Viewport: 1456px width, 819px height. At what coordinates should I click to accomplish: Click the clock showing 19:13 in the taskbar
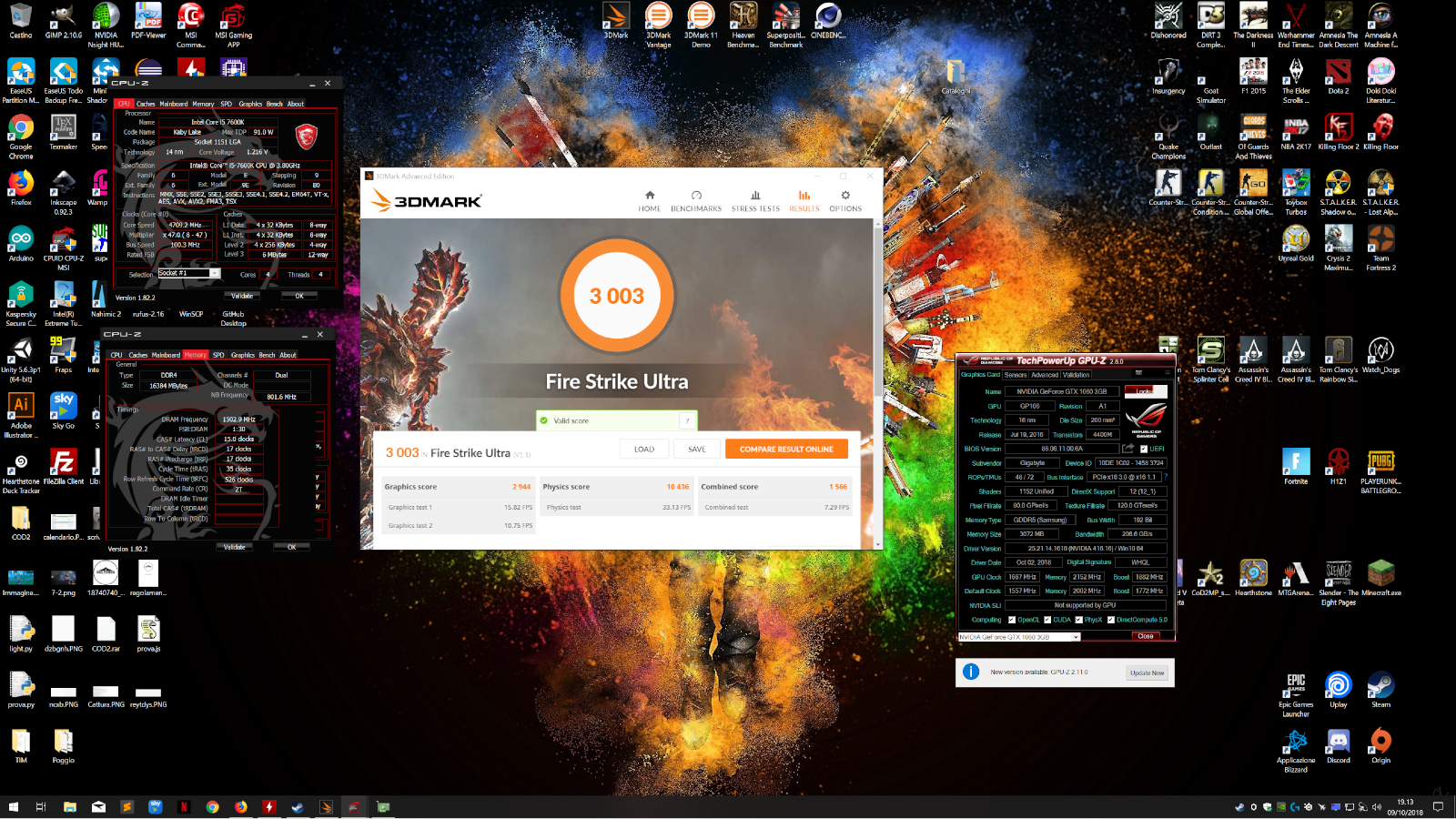click(1405, 807)
